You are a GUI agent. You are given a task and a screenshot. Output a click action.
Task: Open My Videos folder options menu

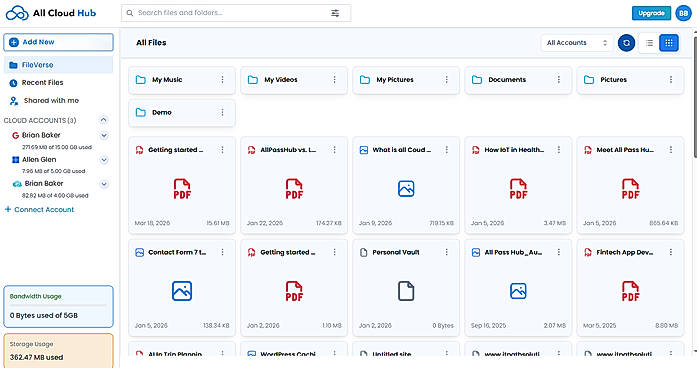pyautogui.click(x=334, y=80)
